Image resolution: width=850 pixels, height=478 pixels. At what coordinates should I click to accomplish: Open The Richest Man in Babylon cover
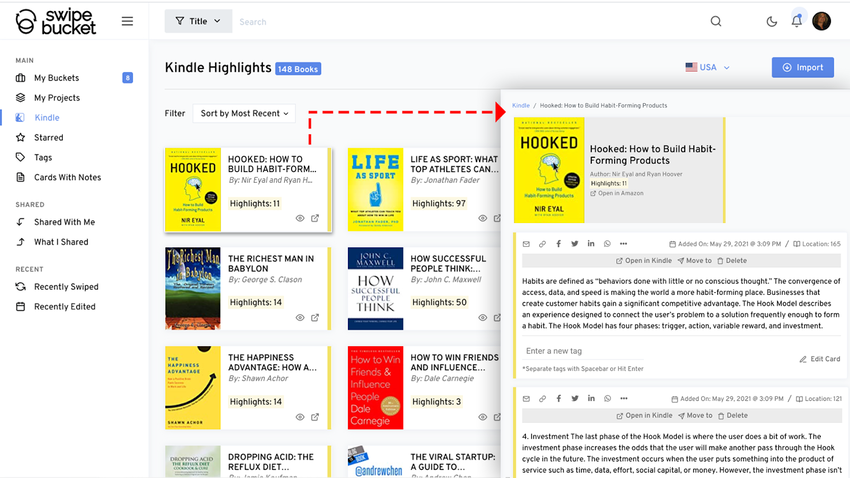193,288
